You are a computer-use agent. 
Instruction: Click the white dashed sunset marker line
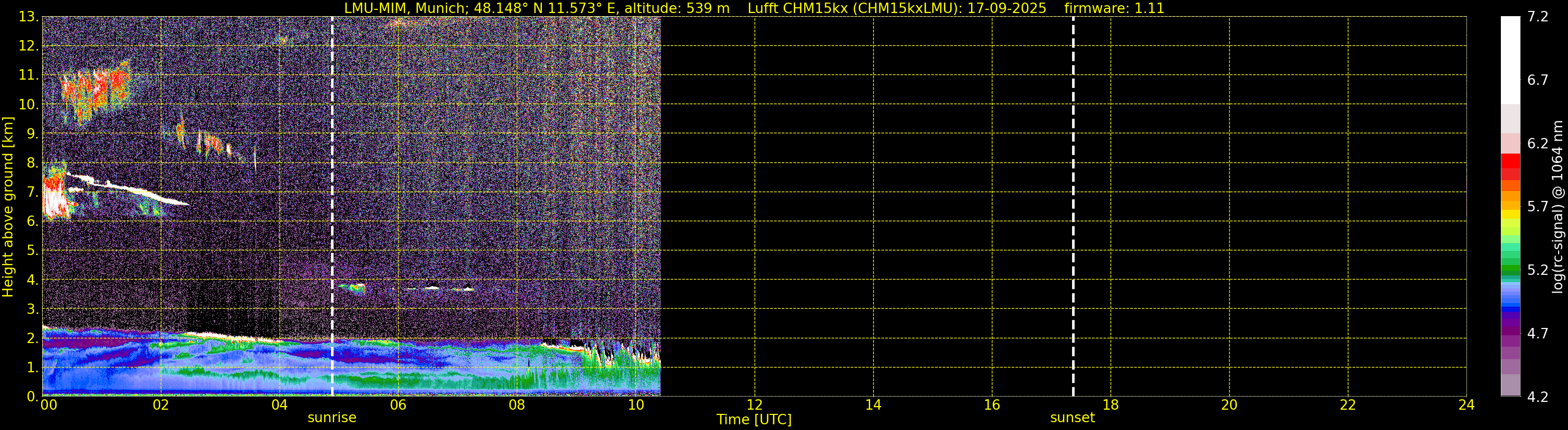tap(1073, 207)
